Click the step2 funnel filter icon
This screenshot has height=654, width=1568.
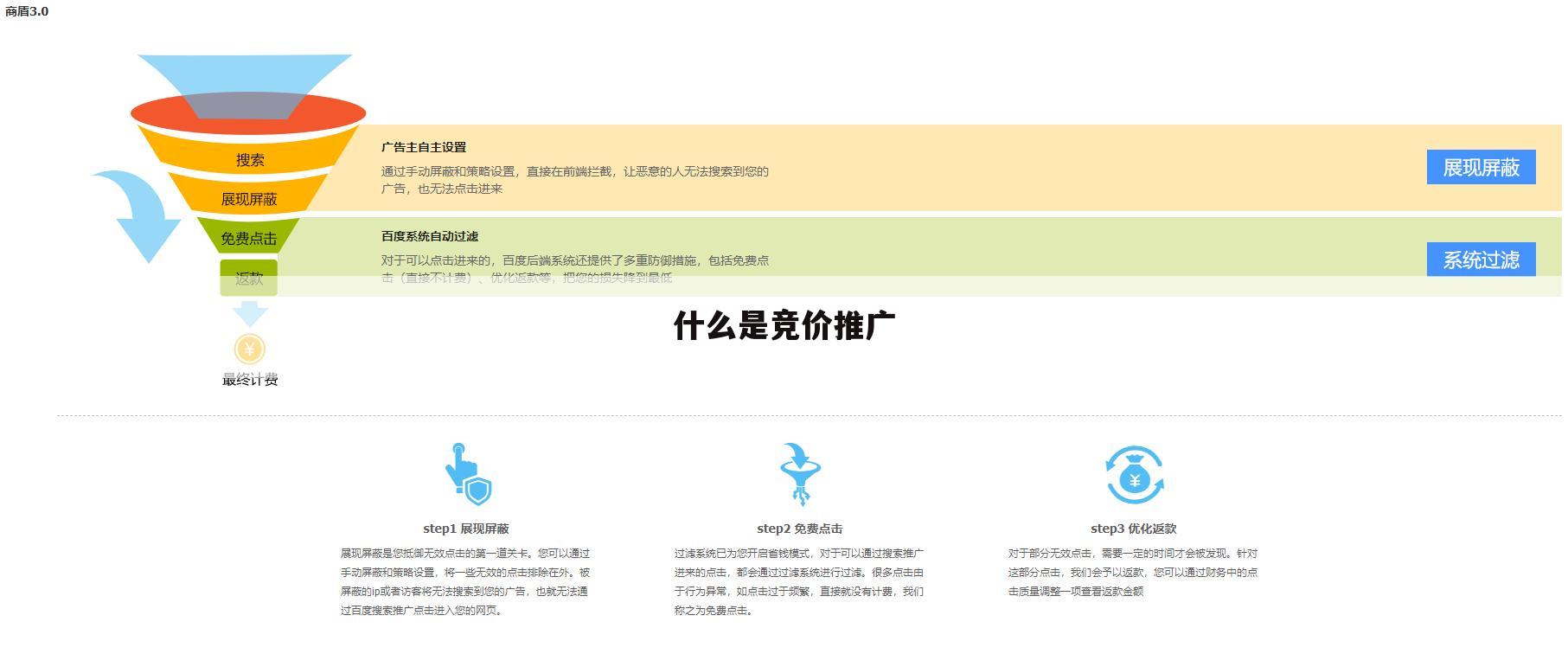tap(800, 474)
